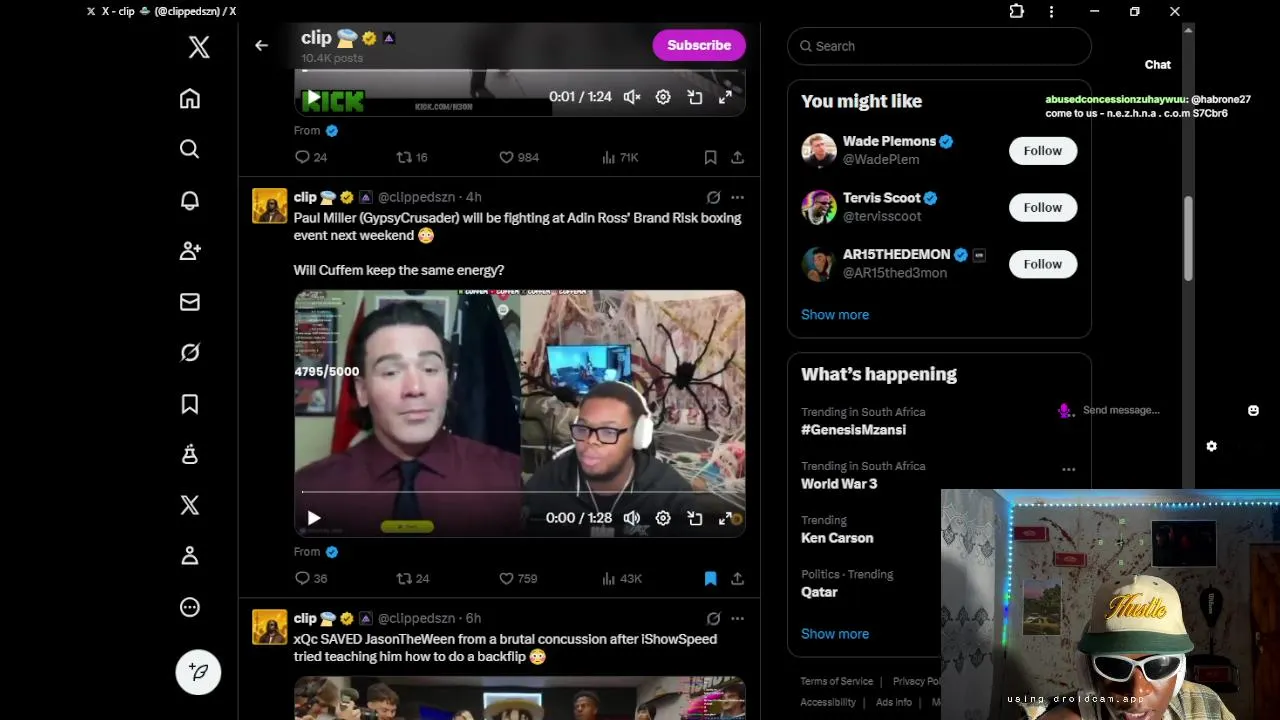Reply to Paul Miller boxing post
This screenshot has width=1280, height=720.
coord(311,578)
